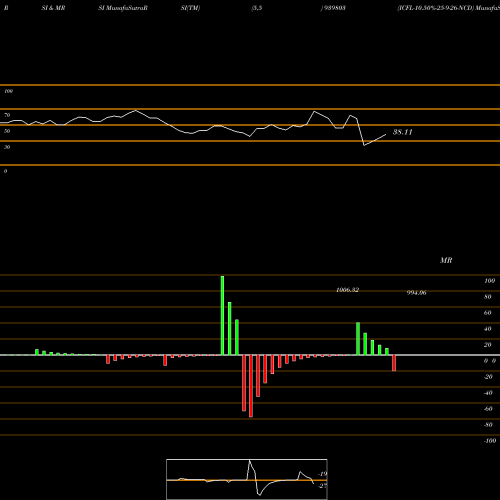The height and width of the screenshot is (500, 500).
Task: Click the -40 label on the MR axis
Action: point(488,393)
